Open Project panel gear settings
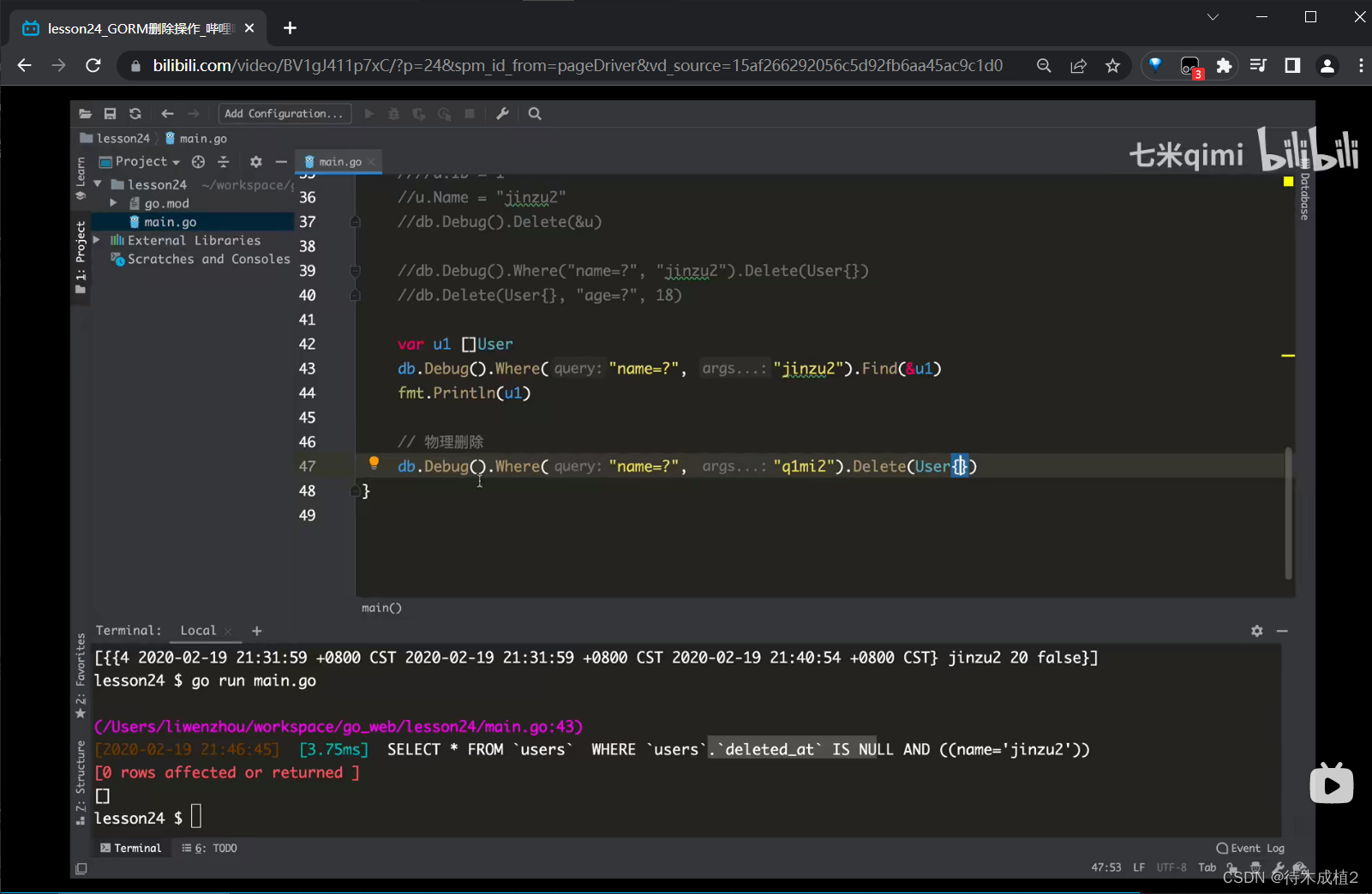This screenshot has height=894, width=1372. (255, 162)
